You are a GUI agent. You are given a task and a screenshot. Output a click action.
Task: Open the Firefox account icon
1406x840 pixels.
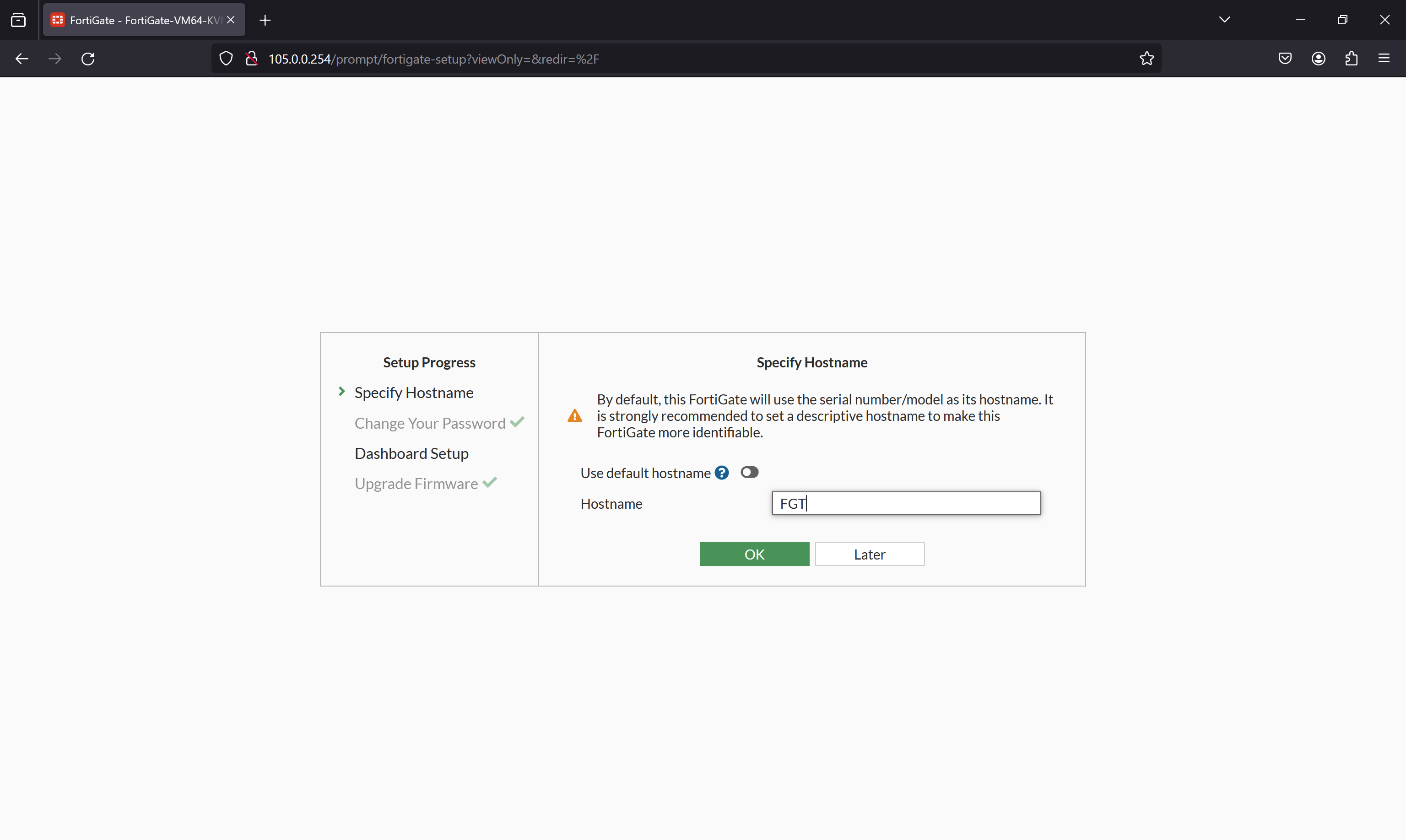pyautogui.click(x=1318, y=58)
